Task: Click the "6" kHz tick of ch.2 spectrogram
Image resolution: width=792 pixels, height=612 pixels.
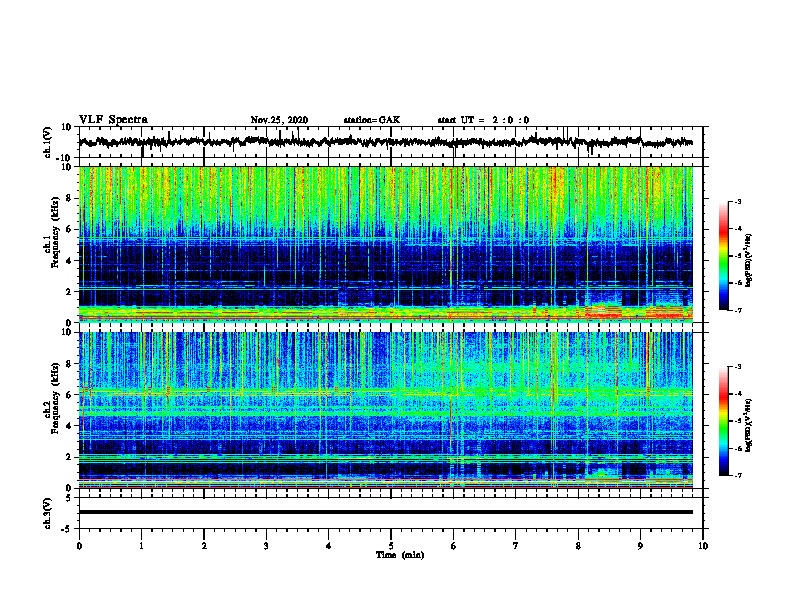Action: pyautogui.click(x=70, y=395)
